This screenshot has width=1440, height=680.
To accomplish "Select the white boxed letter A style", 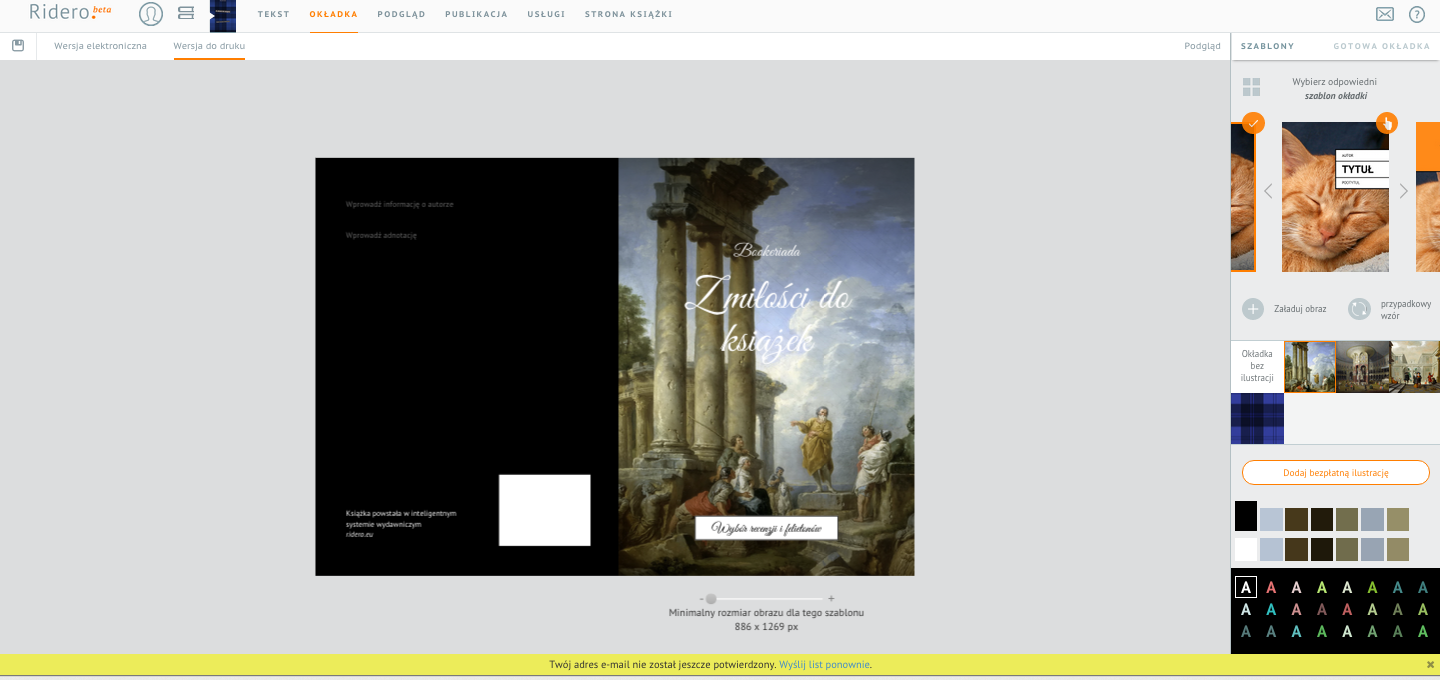I will click(1246, 587).
